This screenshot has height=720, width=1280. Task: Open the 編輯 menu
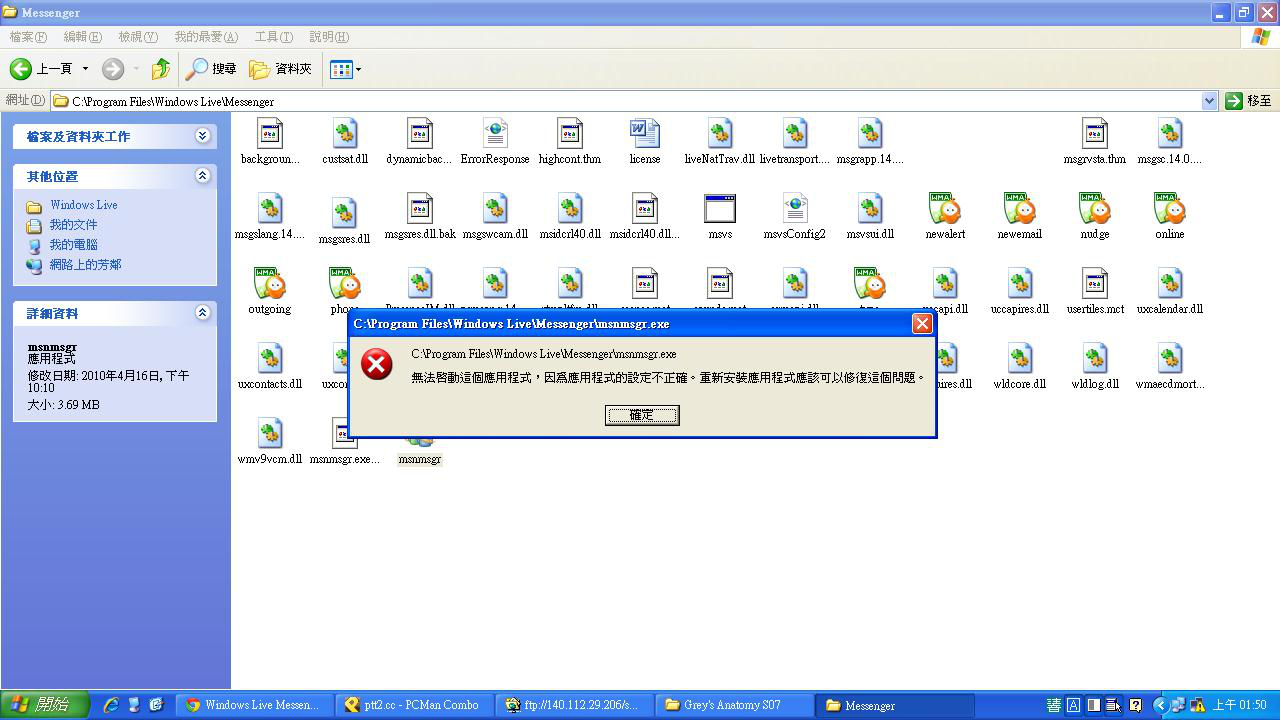(82, 37)
